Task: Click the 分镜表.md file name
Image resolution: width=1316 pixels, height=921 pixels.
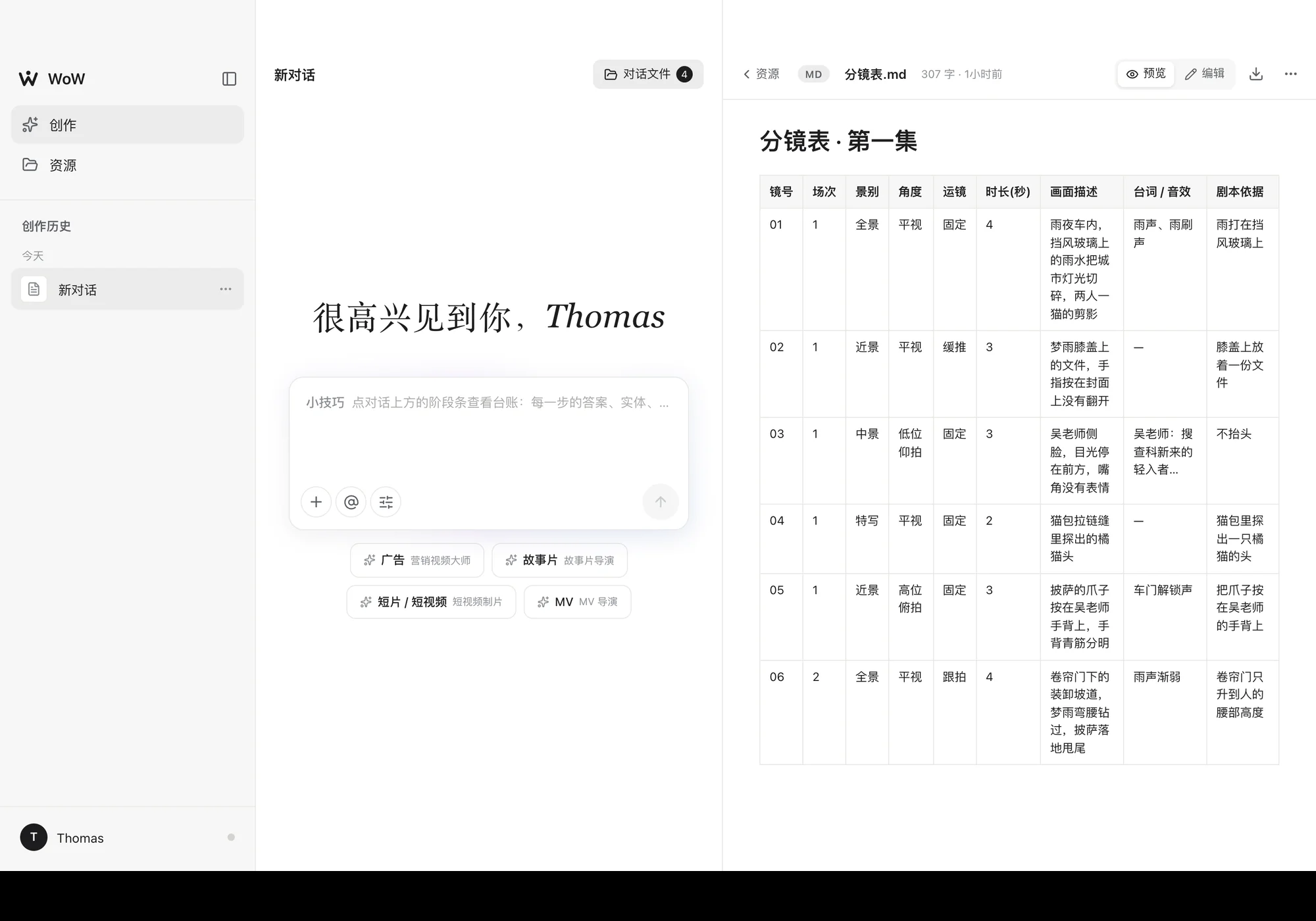Action: coord(875,74)
